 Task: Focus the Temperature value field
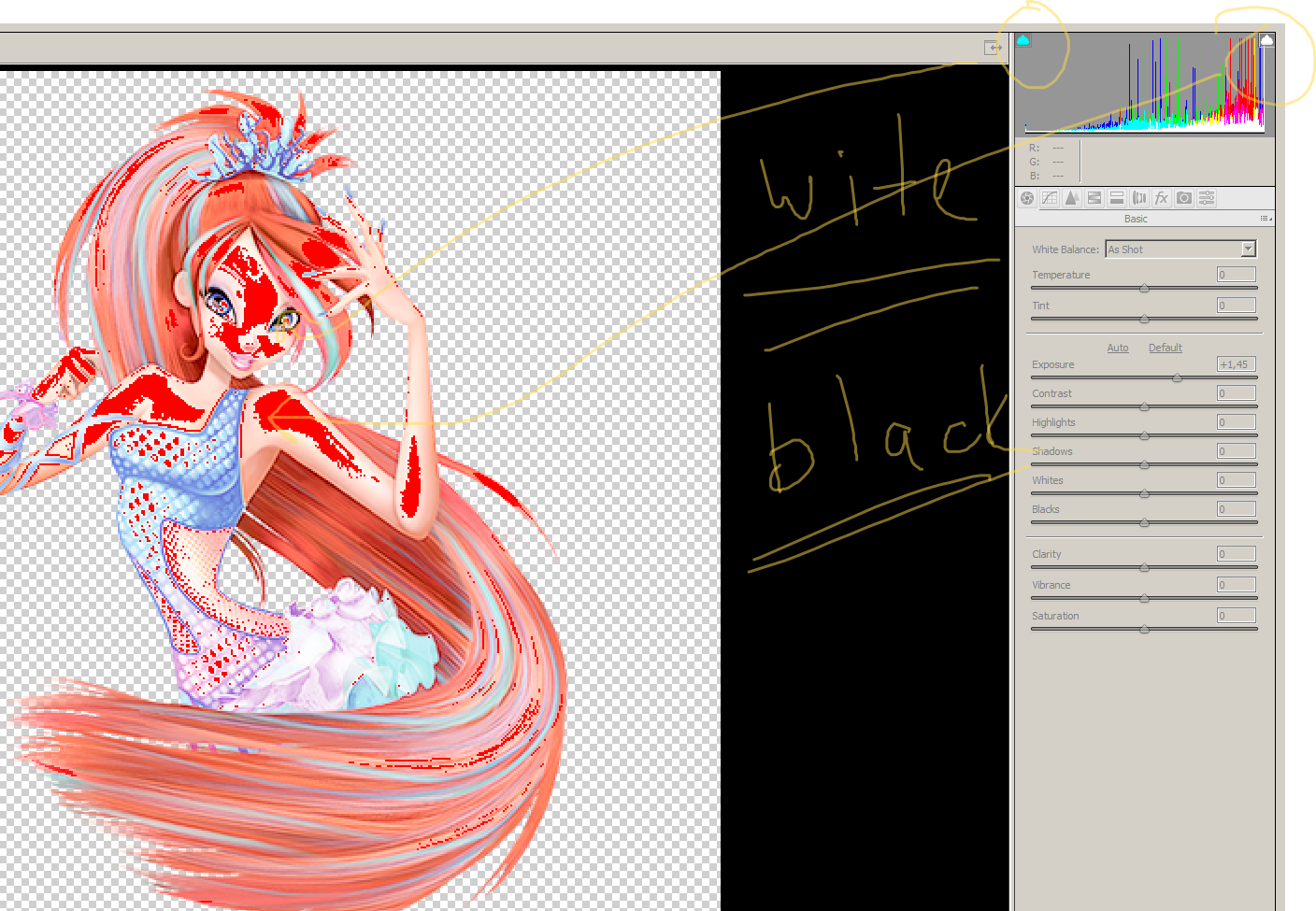[x=1237, y=275]
